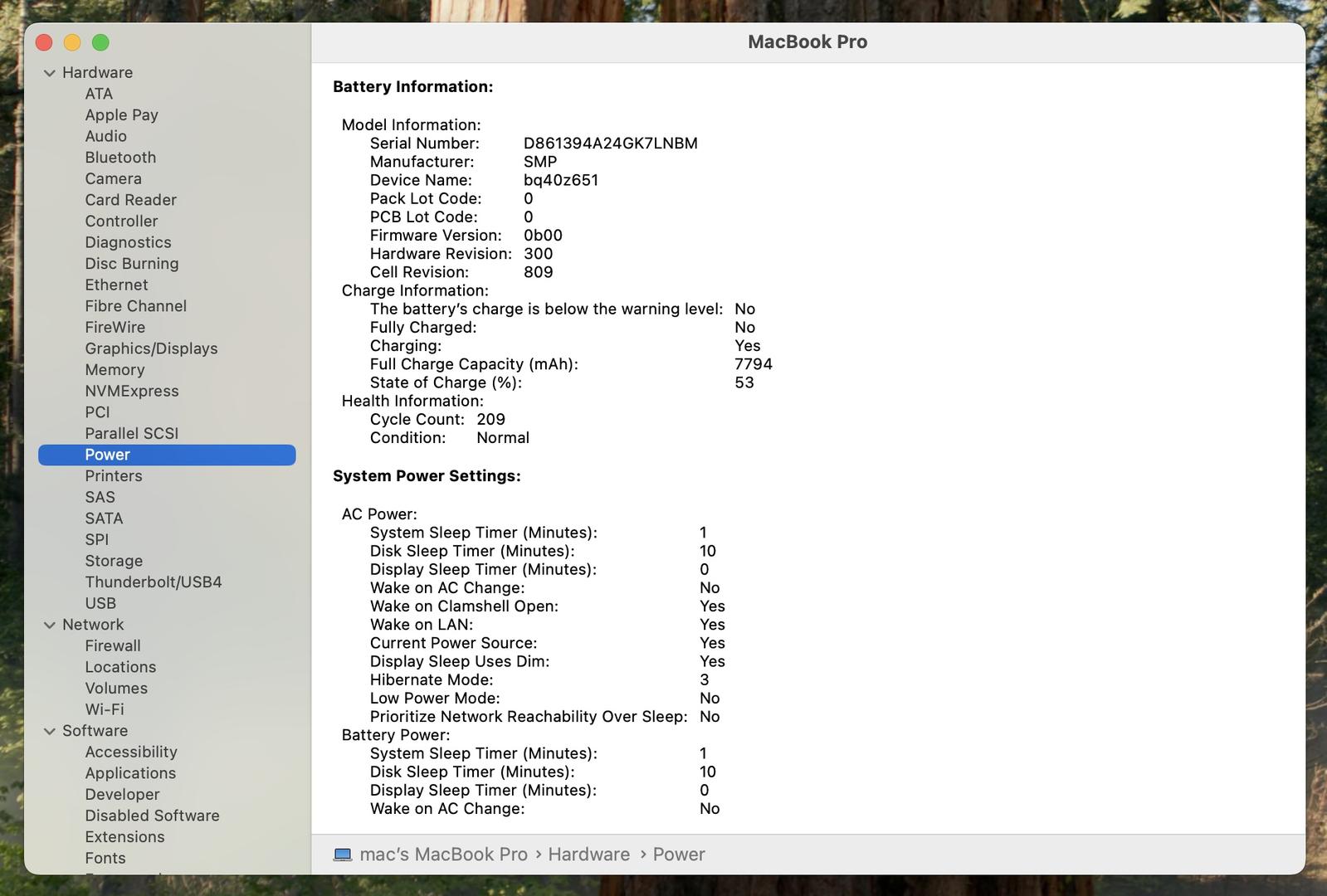Open PCI hardware info
The width and height of the screenshot is (1327, 896).
pyautogui.click(x=97, y=412)
